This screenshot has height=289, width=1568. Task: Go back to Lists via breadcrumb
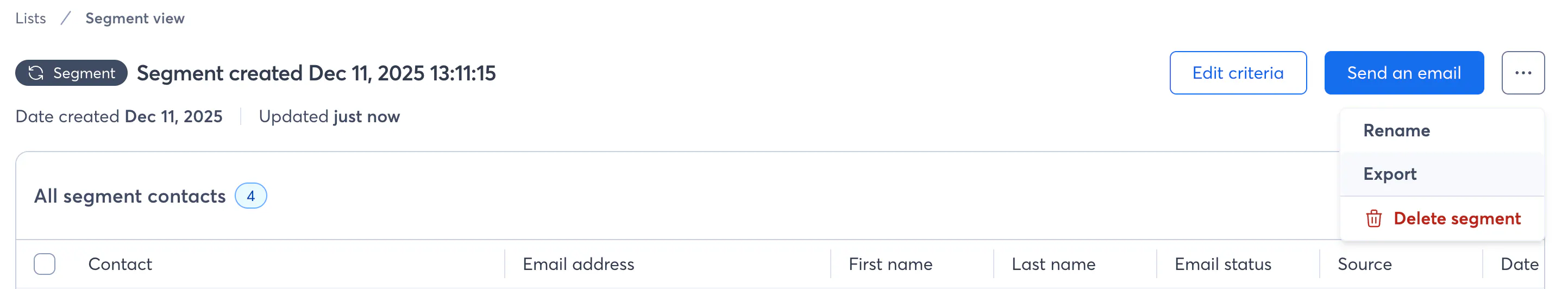tap(30, 18)
